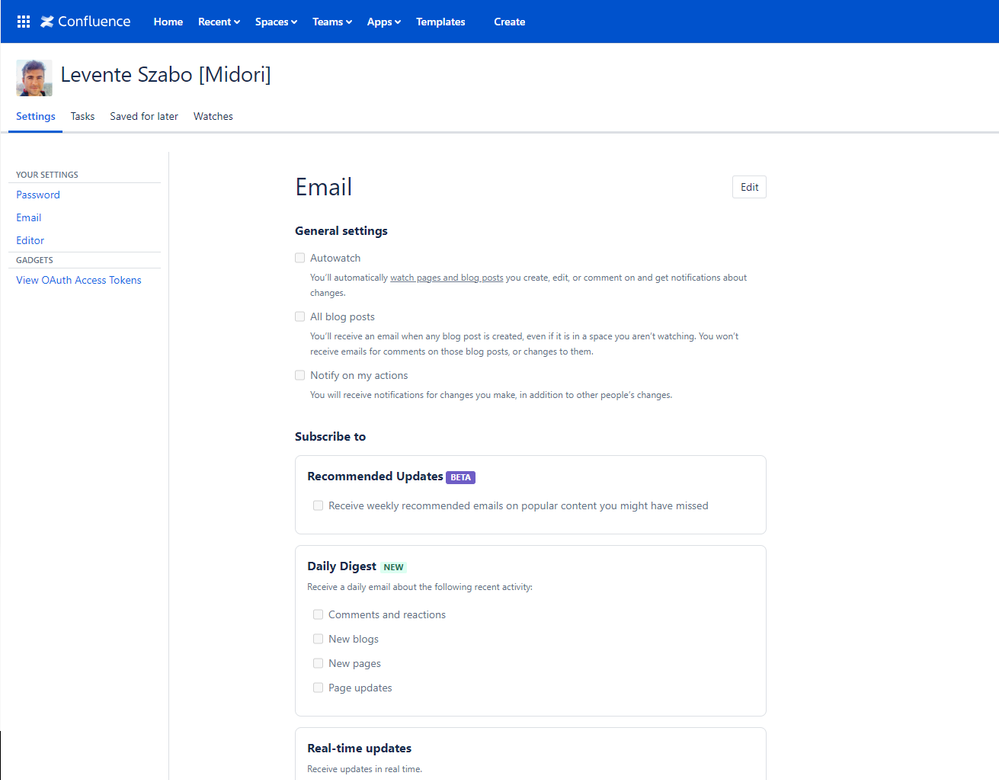Expand the Teams dropdown menu

pyautogui.click(x=332, y=22)
